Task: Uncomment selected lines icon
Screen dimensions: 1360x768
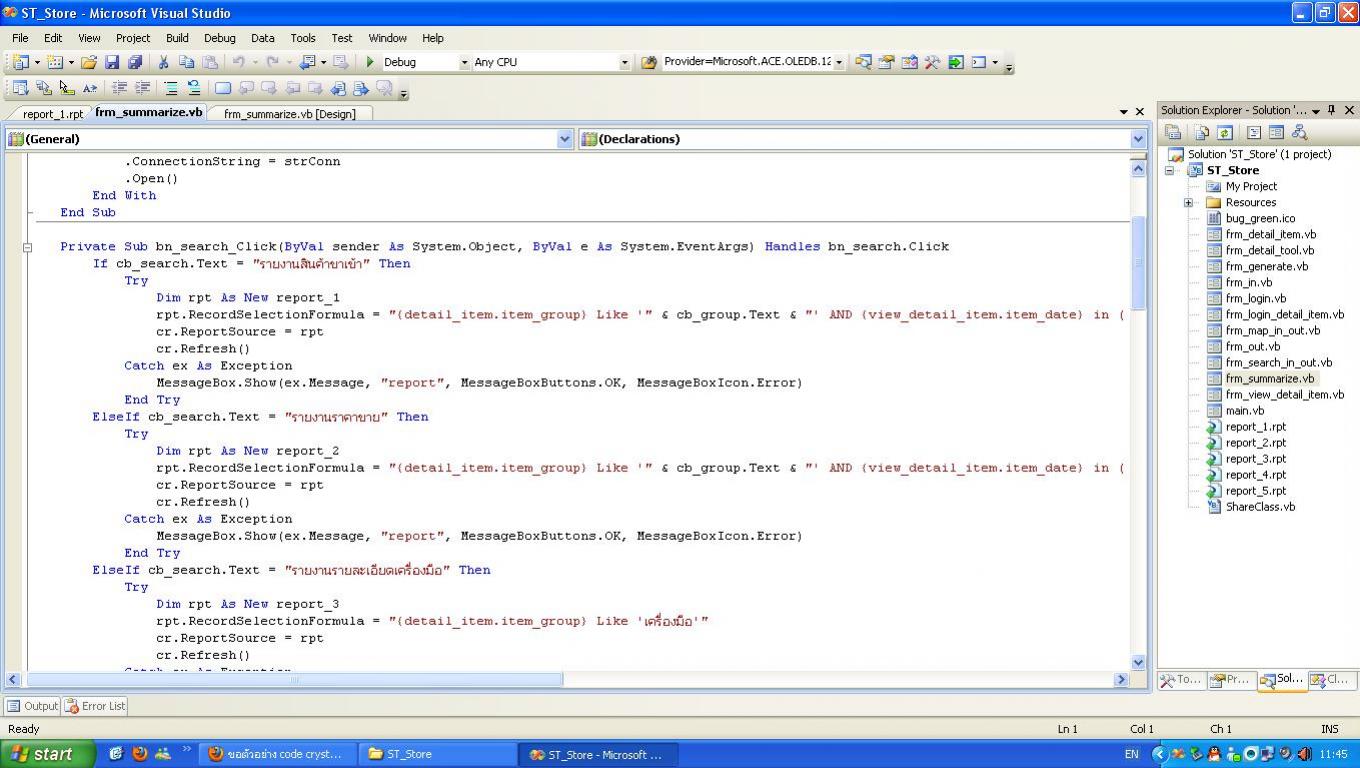Action: [x=194, y=88]
